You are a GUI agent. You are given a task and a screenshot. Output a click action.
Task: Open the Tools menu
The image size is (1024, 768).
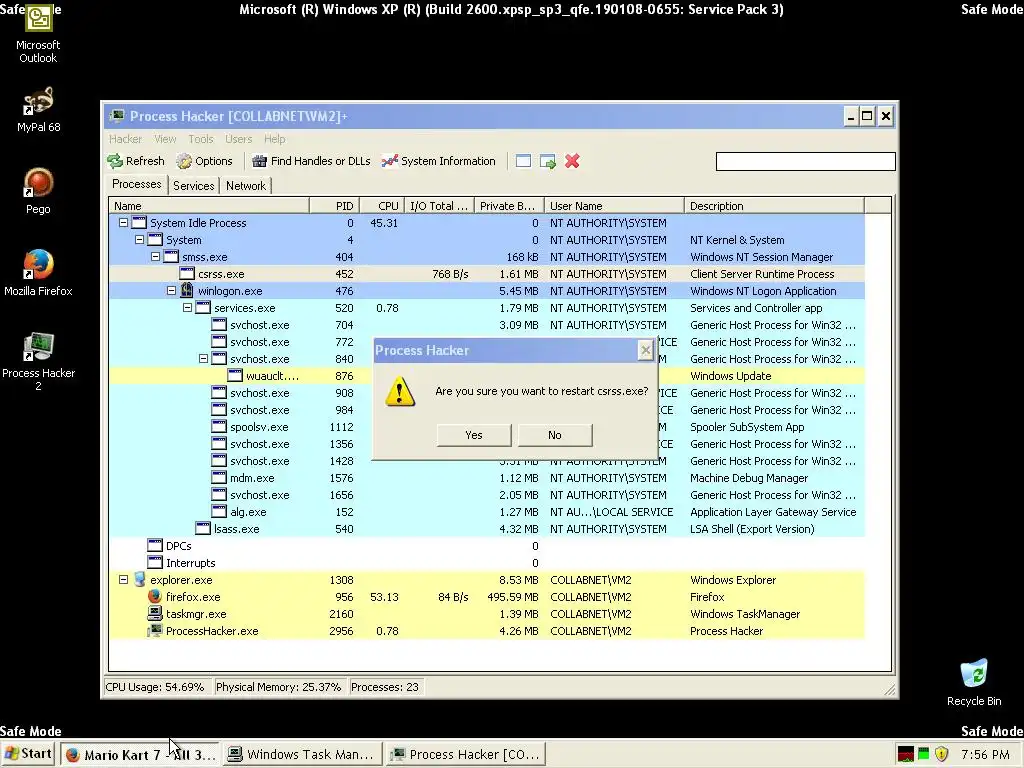pos(200,139)
